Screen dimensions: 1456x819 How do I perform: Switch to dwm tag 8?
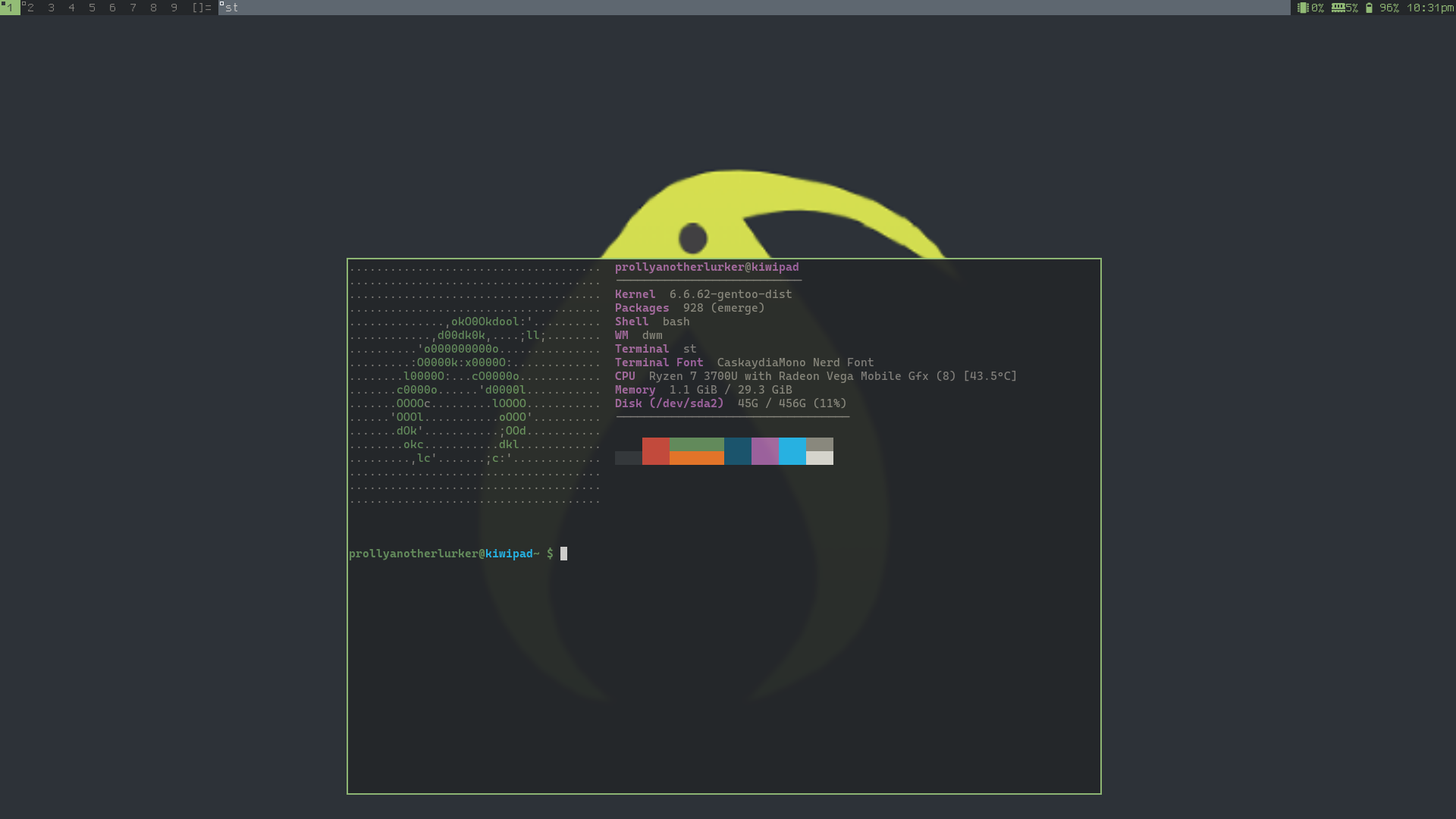pos(154,8)
